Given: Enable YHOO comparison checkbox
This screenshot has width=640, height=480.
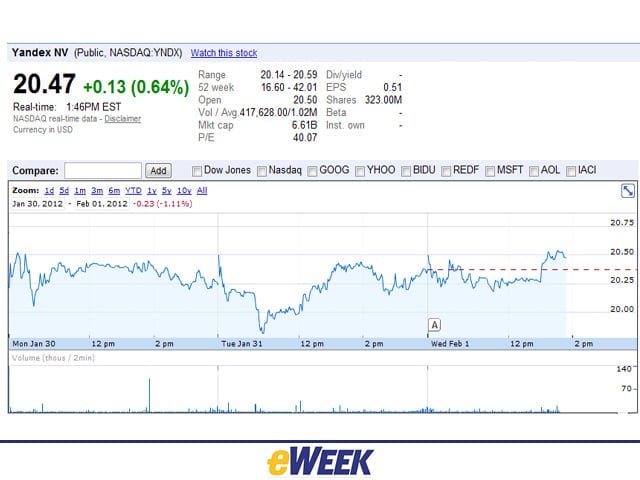Looking at the screenshot, I should pyautogui.click(x=360, y=171).
